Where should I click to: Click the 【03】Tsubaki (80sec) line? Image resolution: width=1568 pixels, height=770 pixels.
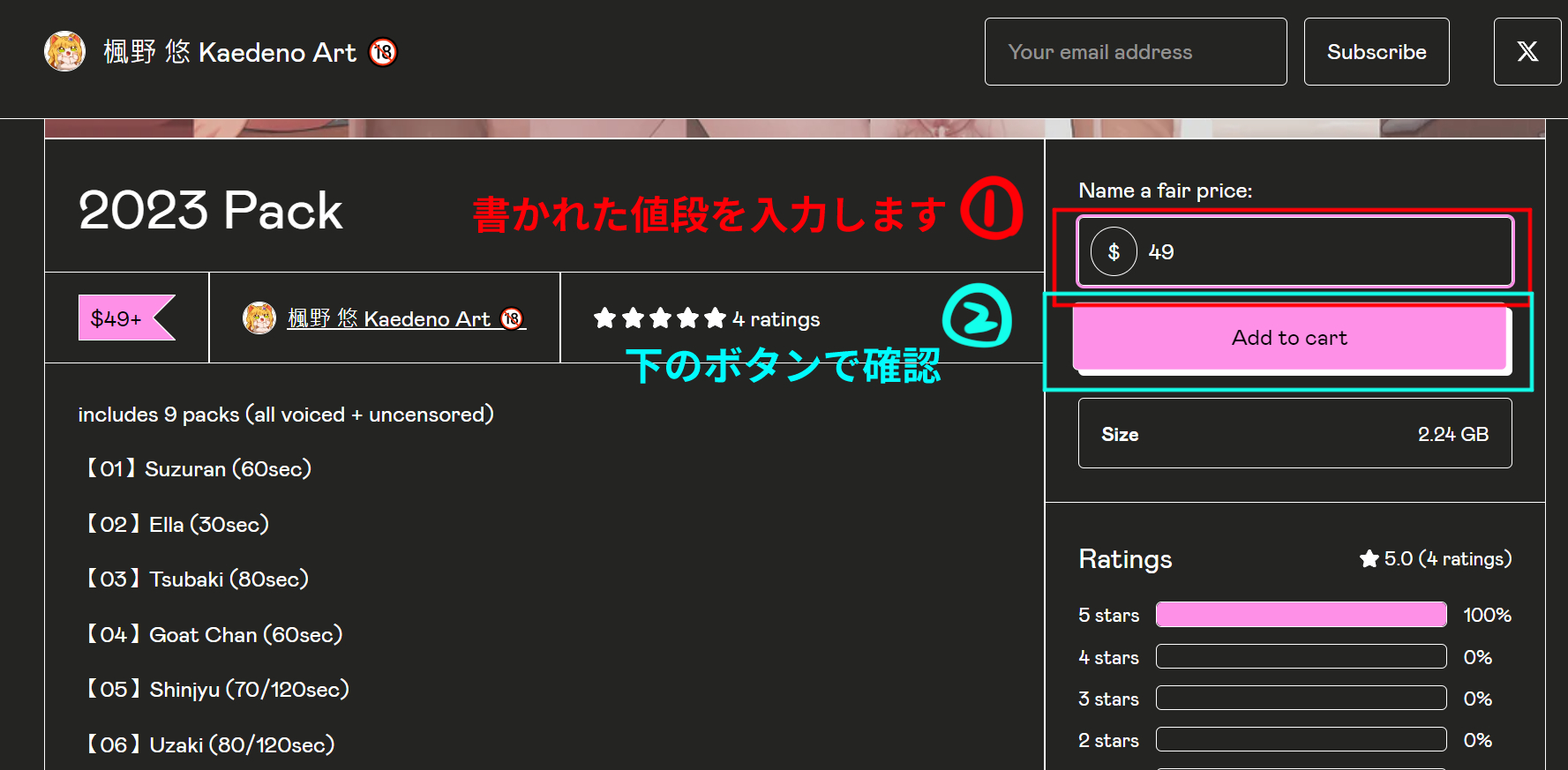(x=195, y=579)
